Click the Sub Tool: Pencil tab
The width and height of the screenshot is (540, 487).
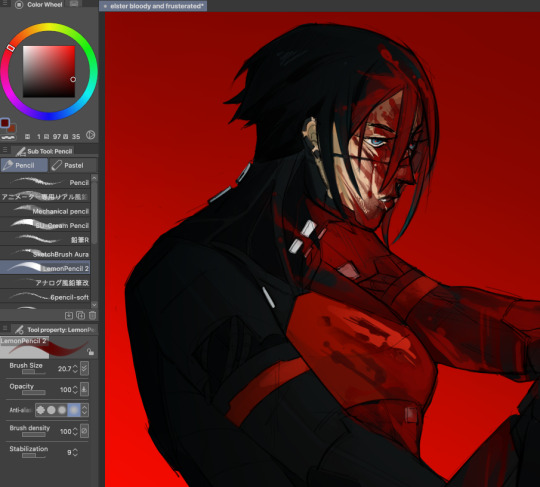coord(44,151)
